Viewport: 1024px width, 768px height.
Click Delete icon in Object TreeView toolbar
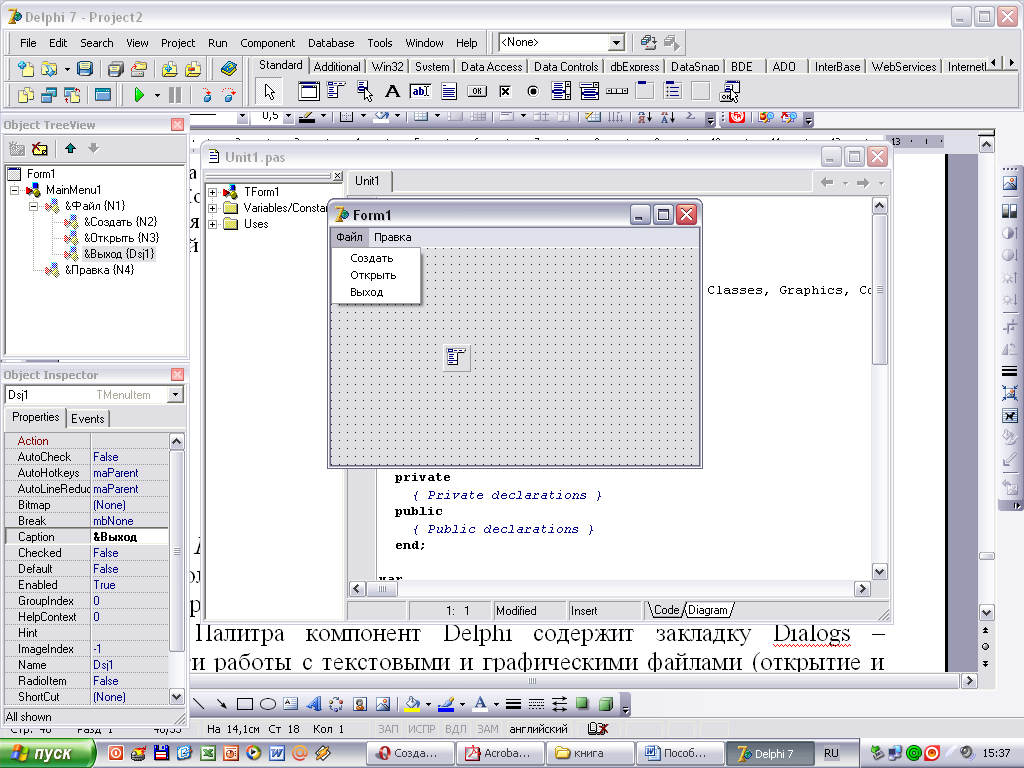40,149
